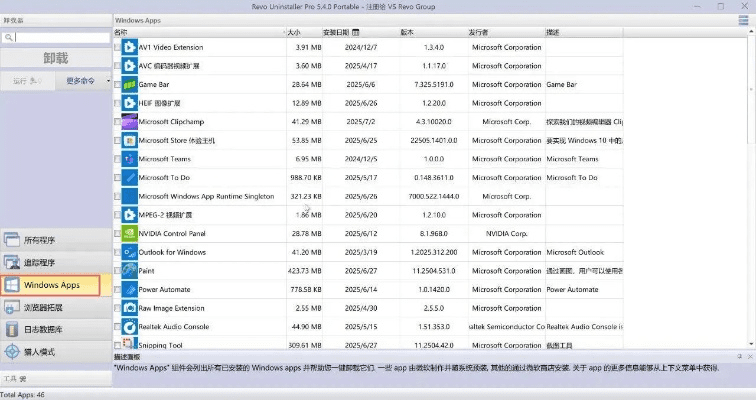Open the hamburger menu at top right
Screen dimensions: 756x400
coord(743,20)
